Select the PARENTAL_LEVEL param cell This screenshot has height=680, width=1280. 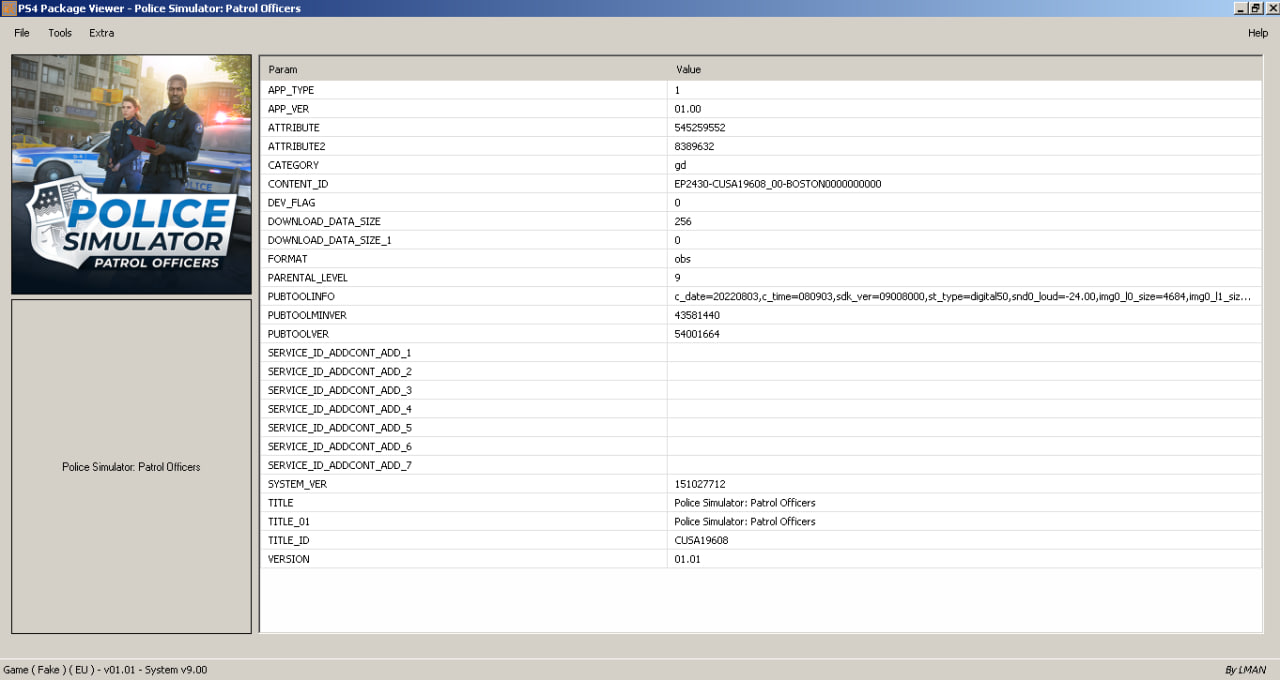coord(464,278)
